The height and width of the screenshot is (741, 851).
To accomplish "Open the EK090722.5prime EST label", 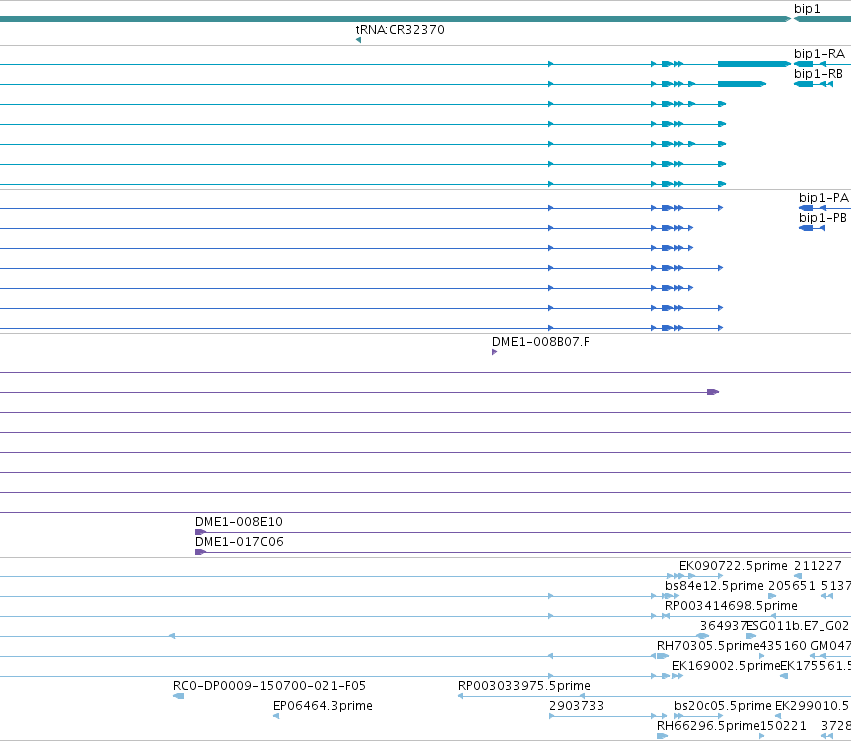I will tap(733, 566).
